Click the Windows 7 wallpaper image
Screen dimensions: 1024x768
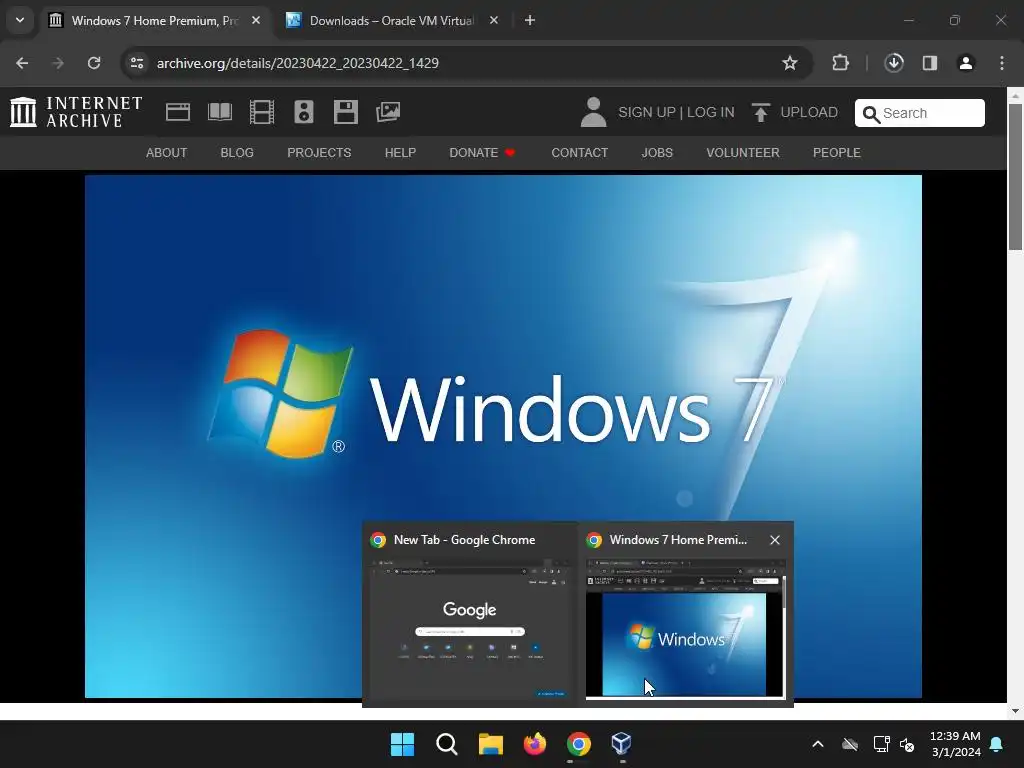click(503, 436)
